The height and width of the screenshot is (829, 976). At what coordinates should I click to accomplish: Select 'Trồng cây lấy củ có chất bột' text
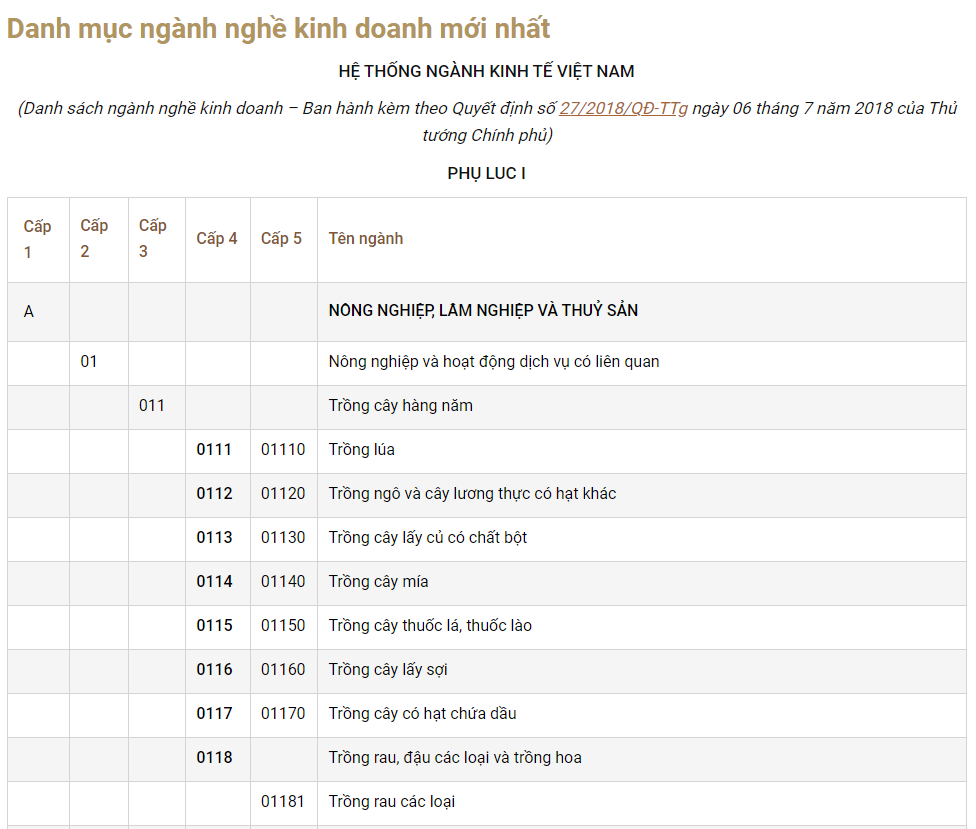(428, 538)
